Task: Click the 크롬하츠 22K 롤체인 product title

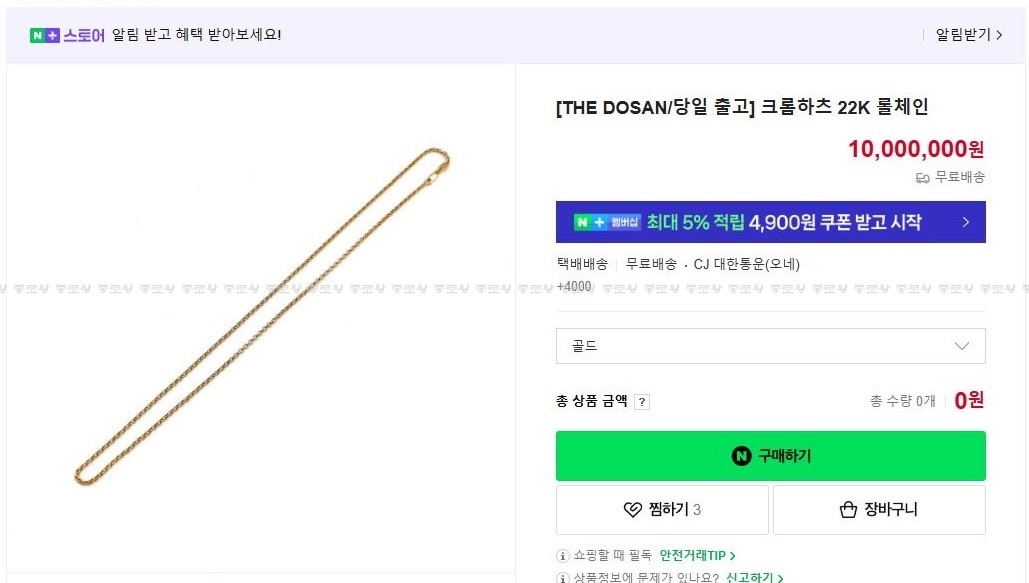Action: coord(741,108)
